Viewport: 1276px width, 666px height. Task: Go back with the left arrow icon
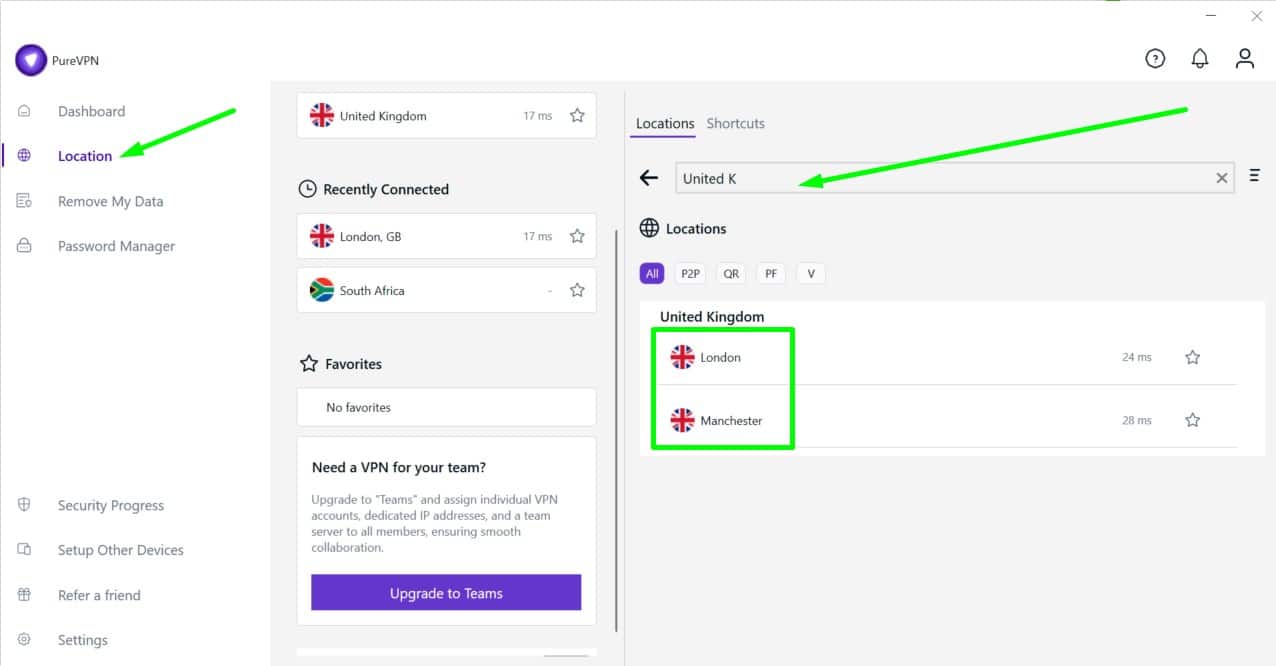point(649,178)
